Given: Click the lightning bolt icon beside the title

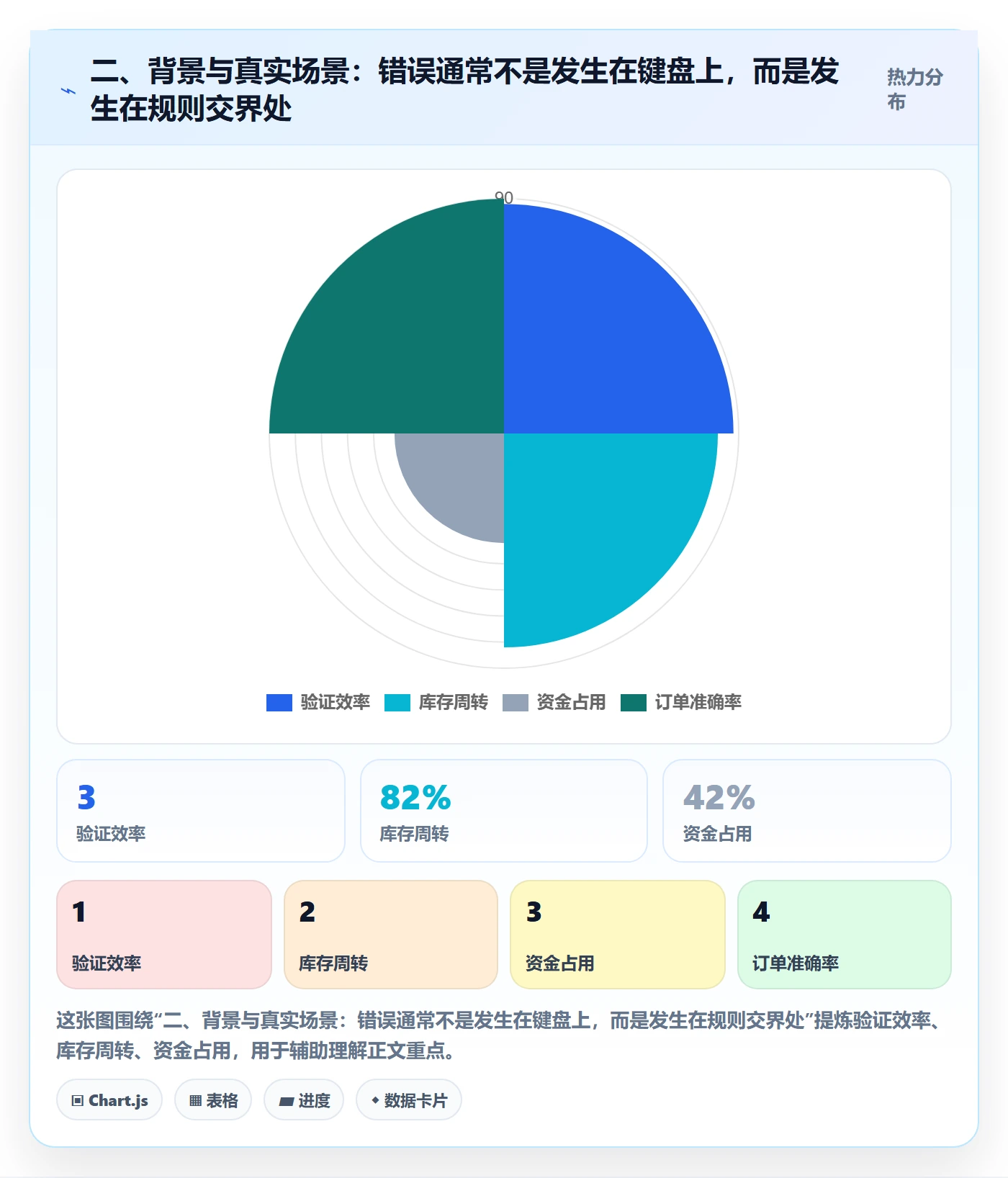Looking at the screenshot, I should [x=68, y=91].
